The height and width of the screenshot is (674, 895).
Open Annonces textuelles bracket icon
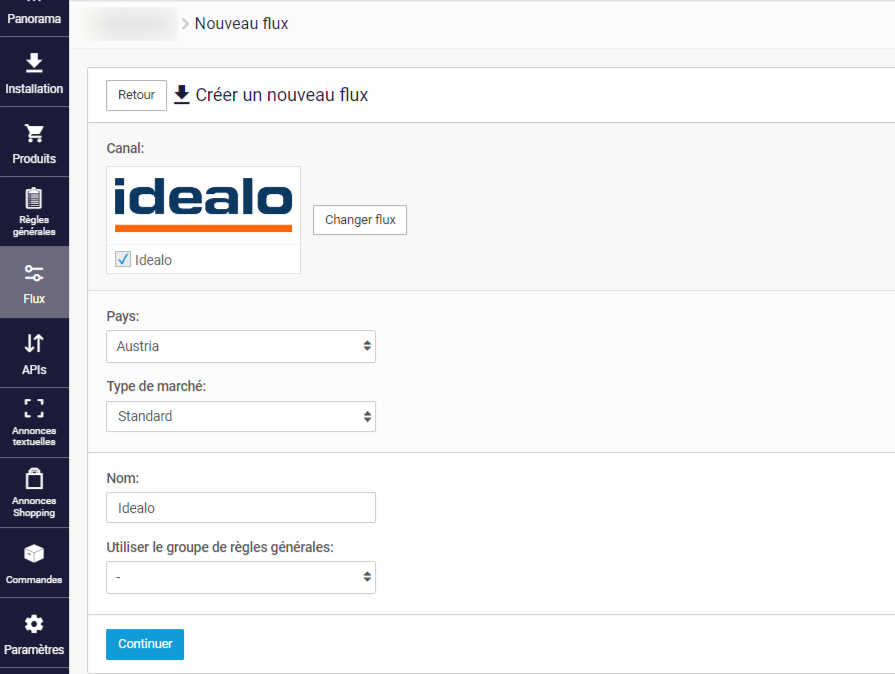click(x=34, y=408)
